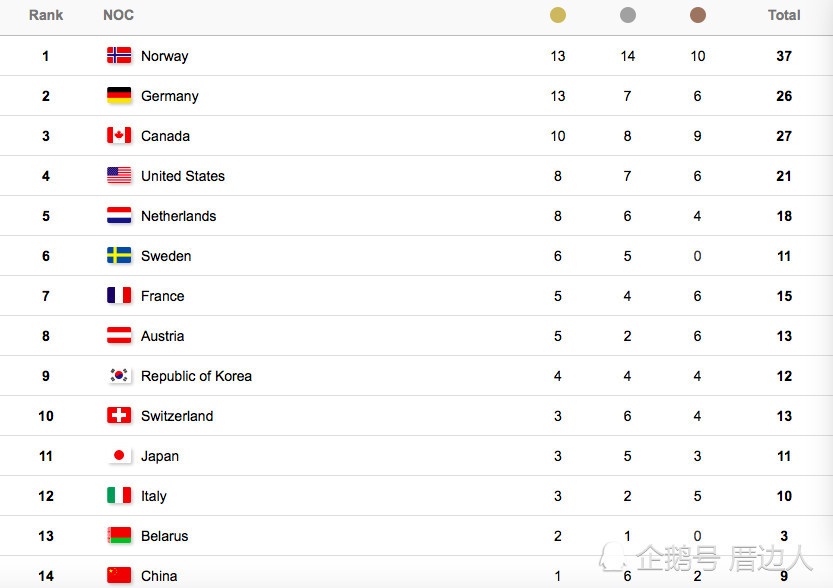Screen dimensions: 833x588
Task: Sort by the NOC column header
Action: coord(118,15)
